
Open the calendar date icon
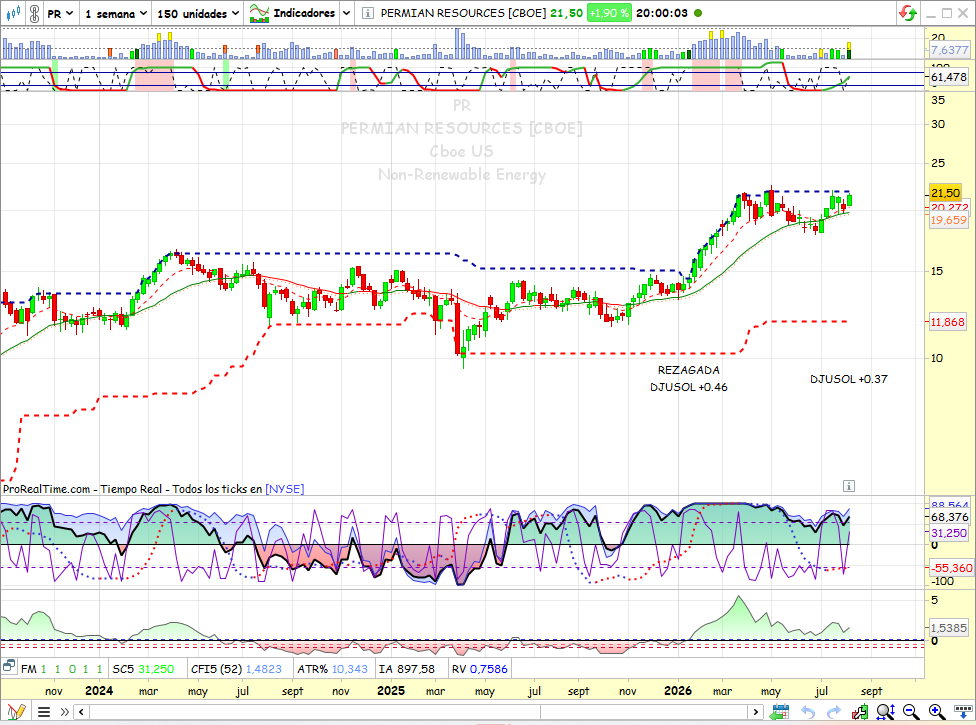[x=779, y=711]
